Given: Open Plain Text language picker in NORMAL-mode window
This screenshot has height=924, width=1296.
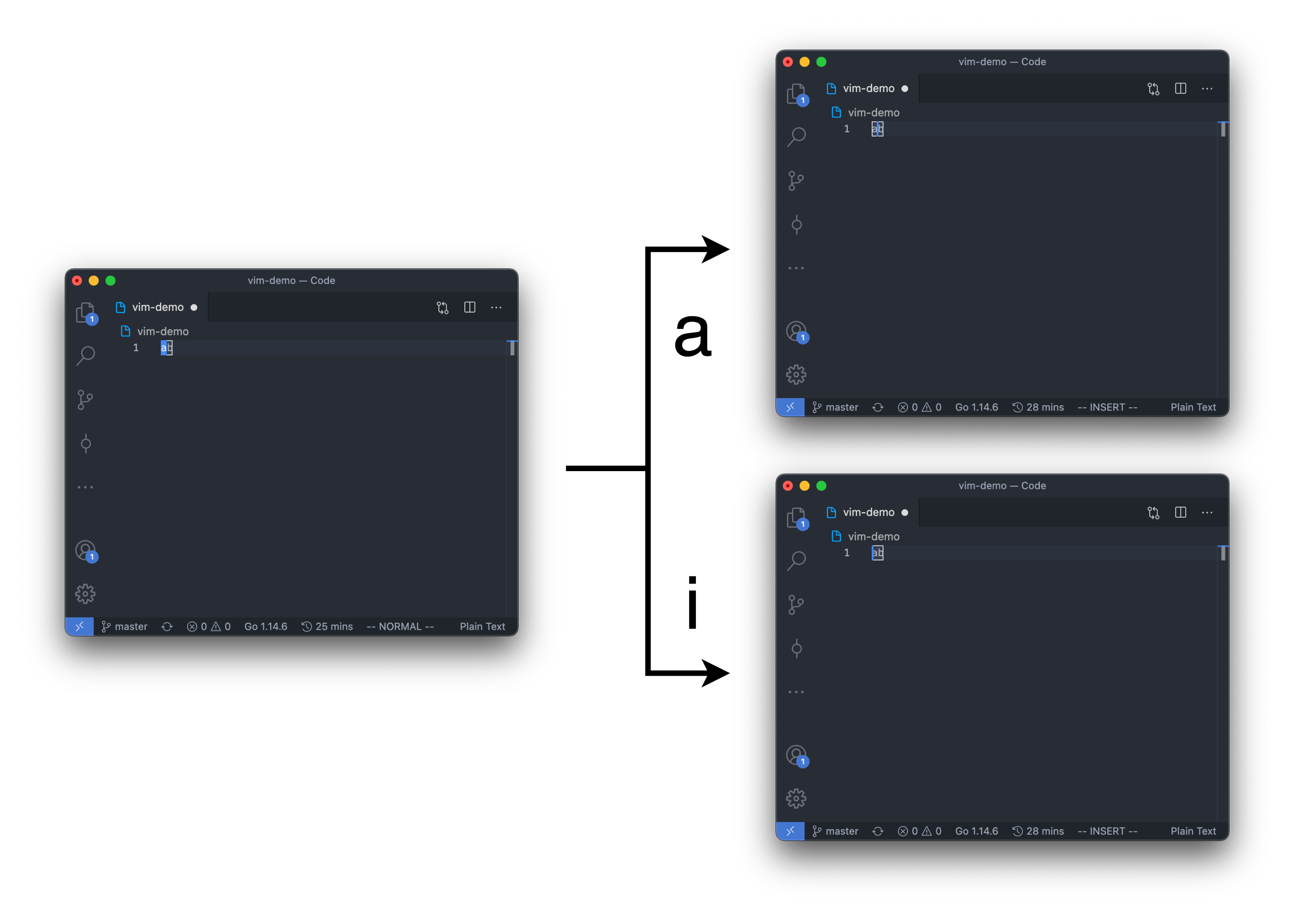Looking at the screenshot, I should [482, 626].
